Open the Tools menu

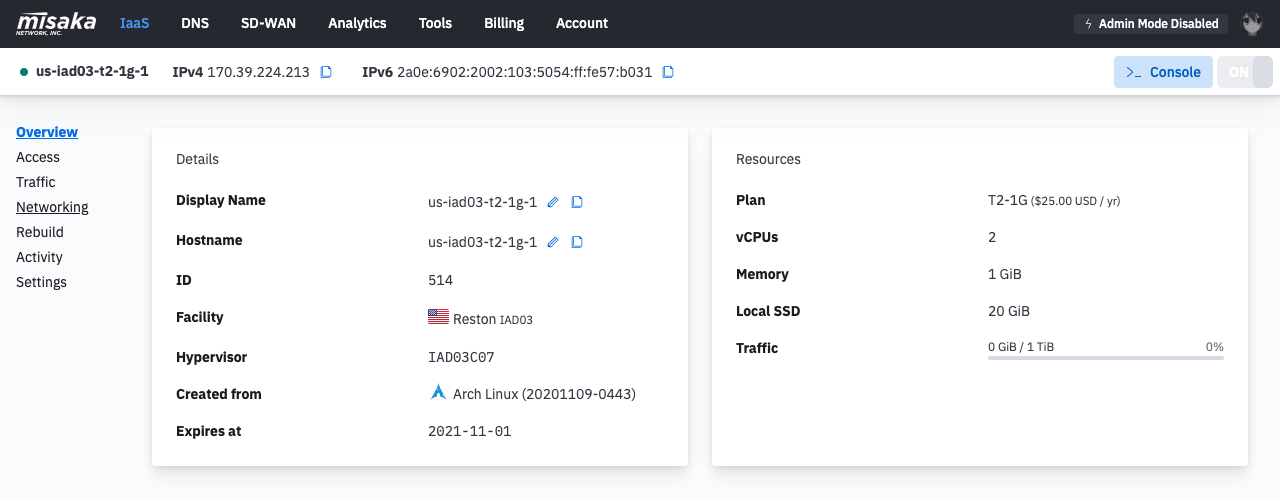[435, 23]
